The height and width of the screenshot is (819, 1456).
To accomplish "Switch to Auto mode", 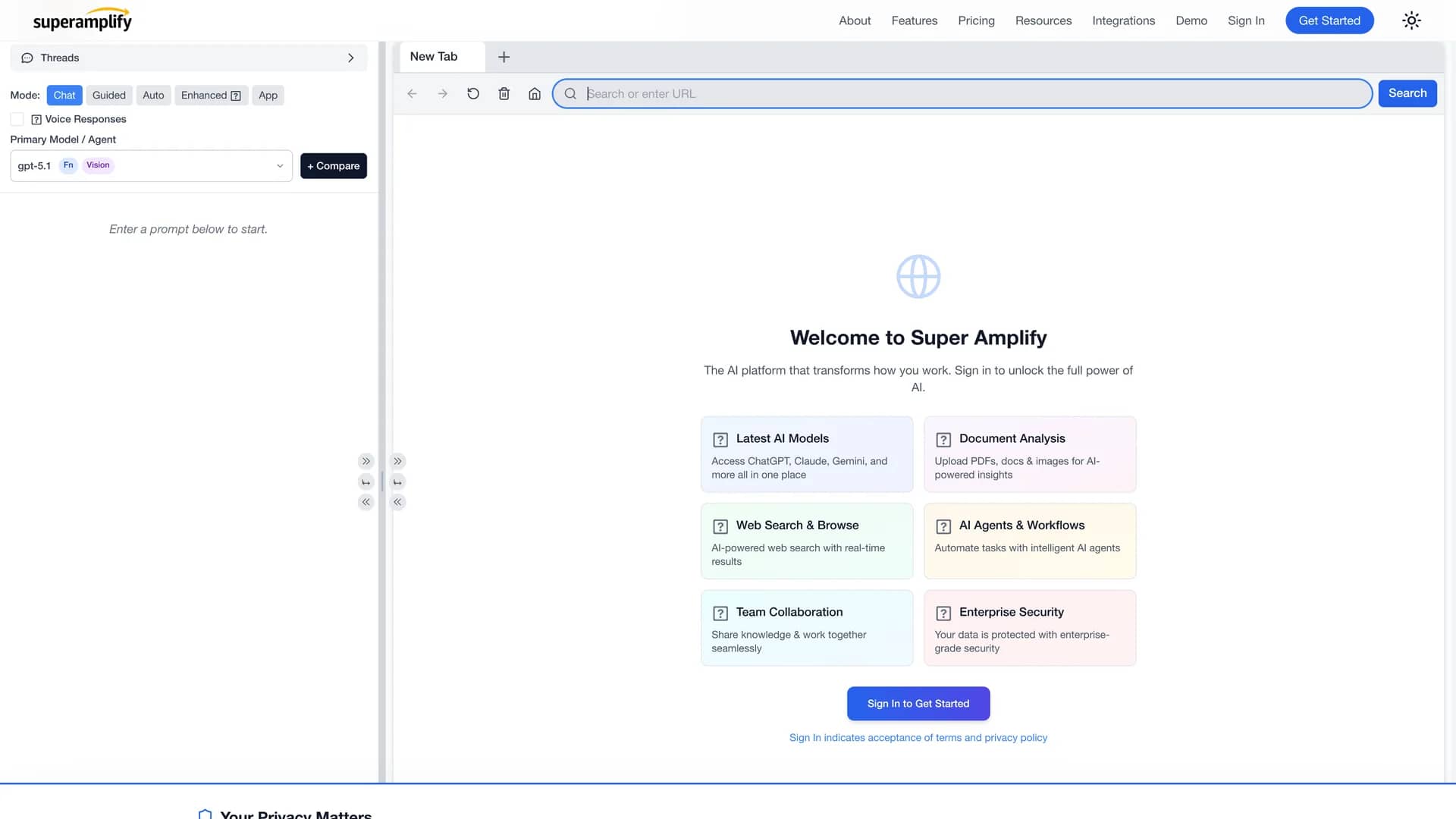I will (x=153, y=95).
